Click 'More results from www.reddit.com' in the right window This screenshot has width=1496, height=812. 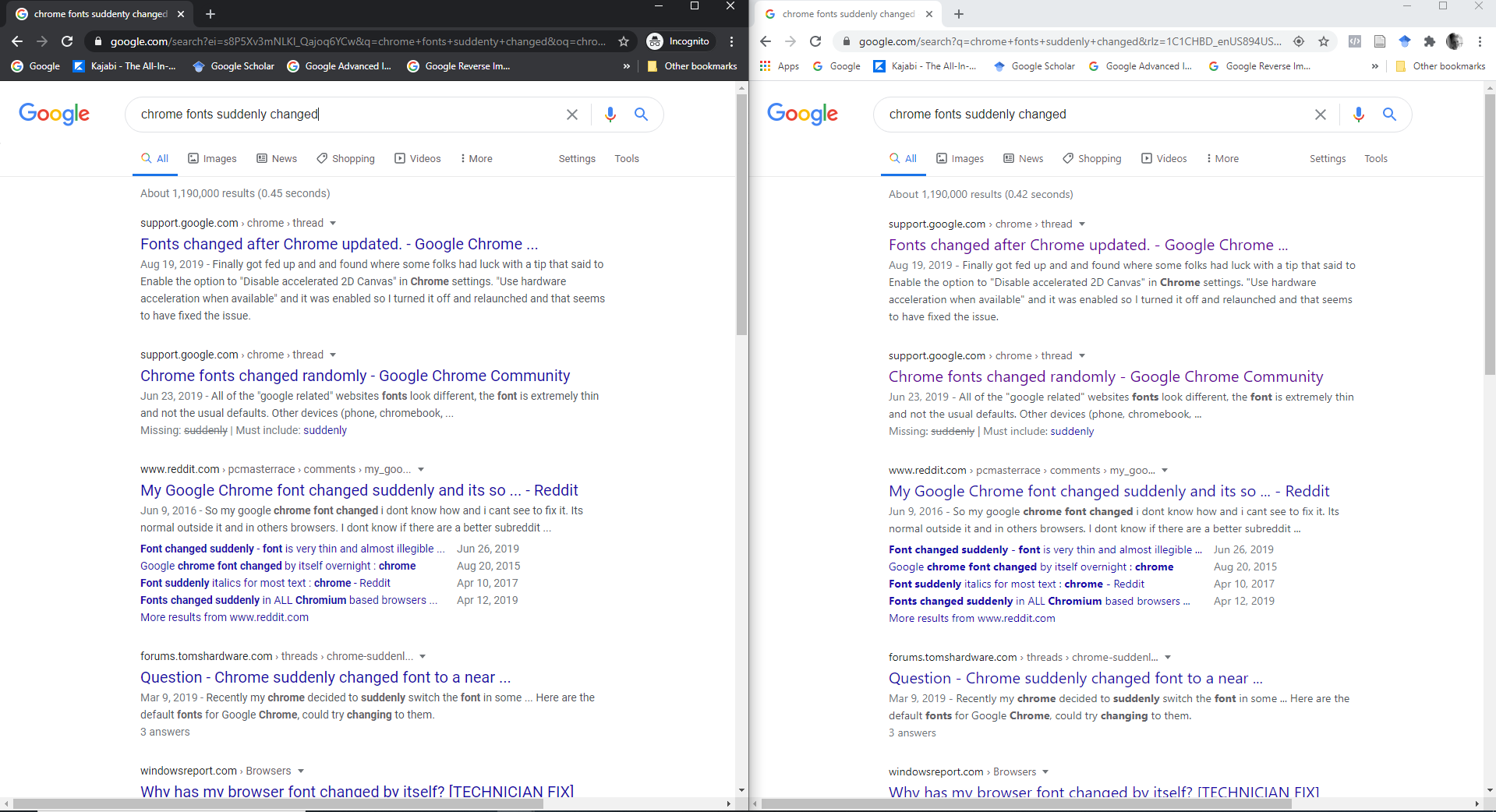971,618
